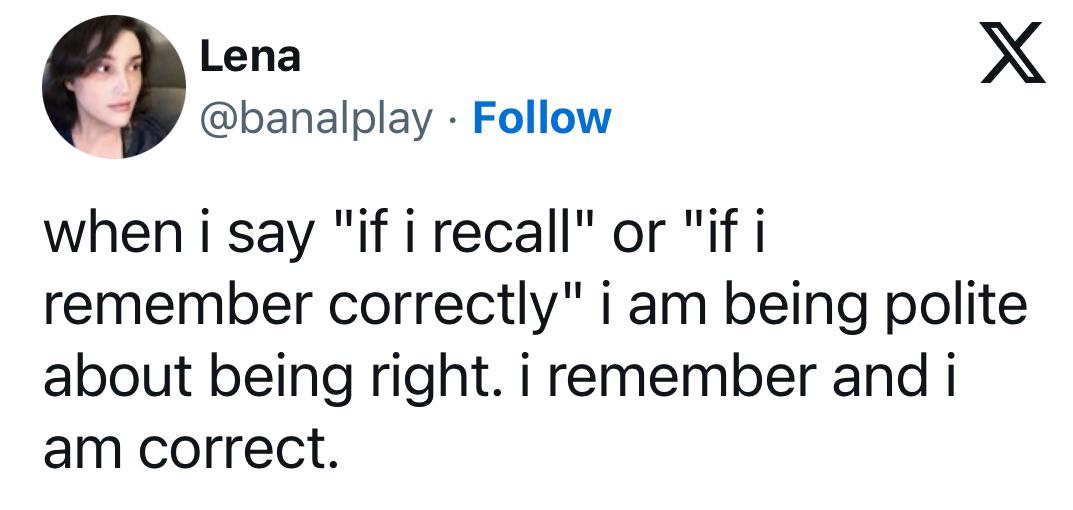Open Lena's profile picture
Image resolution: width=1073 pixels, height=510 pixels.
[x=113, y=86]
